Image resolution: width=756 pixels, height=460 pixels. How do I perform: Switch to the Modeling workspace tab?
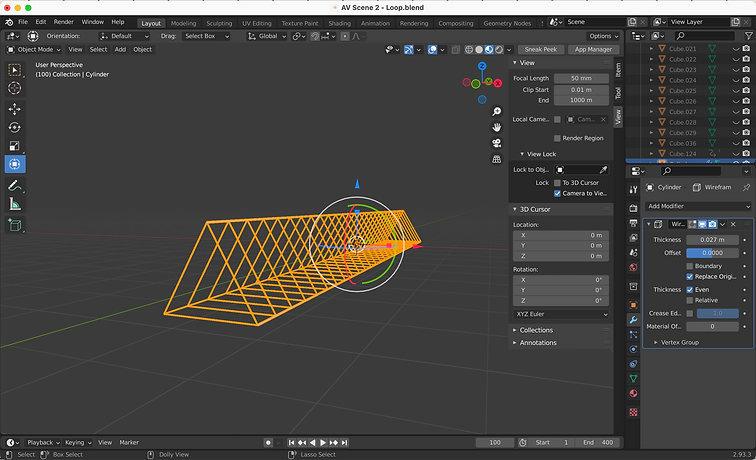(x=183, y=23)
